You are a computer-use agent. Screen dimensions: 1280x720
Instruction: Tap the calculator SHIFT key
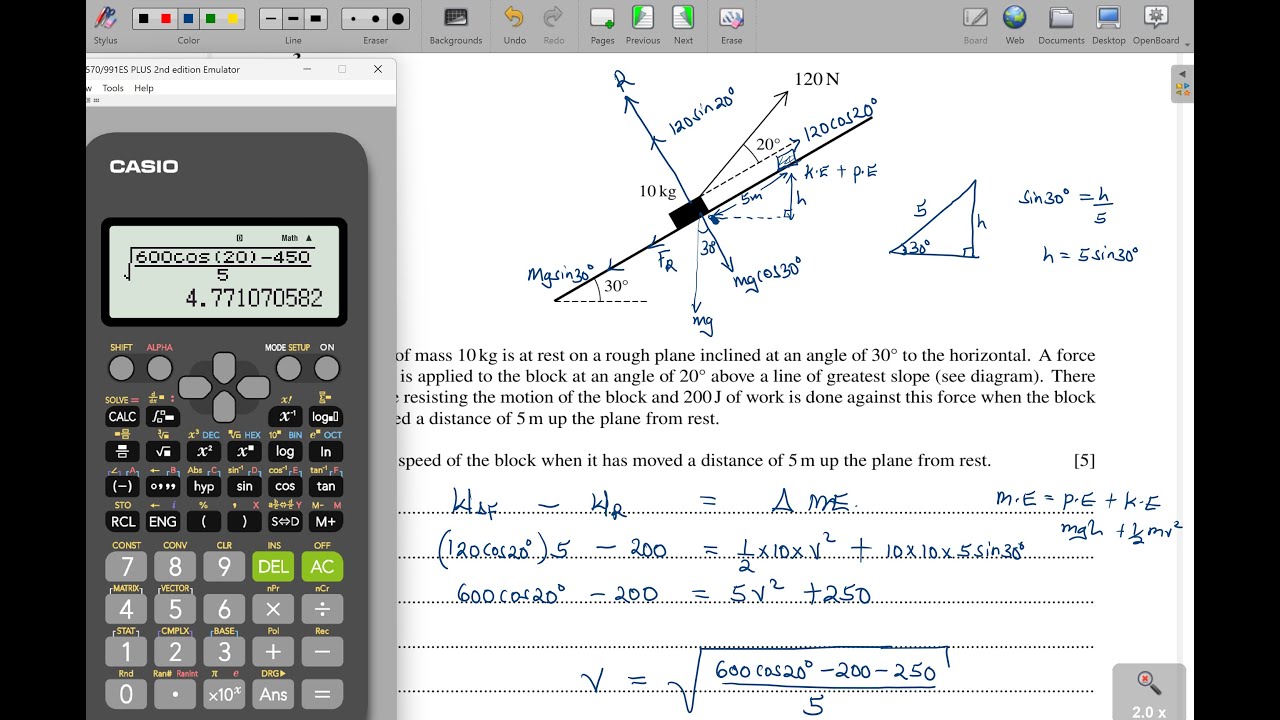coord(121,369)
